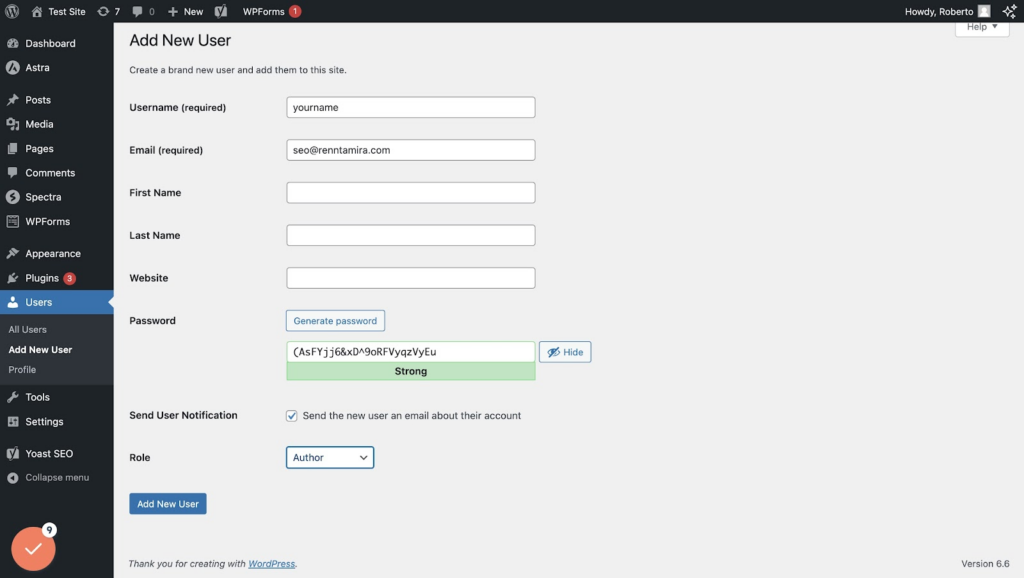Open the Yoast SEO sidebar icon
Viewport: 1024px width, 578px height.
point(12,453)
